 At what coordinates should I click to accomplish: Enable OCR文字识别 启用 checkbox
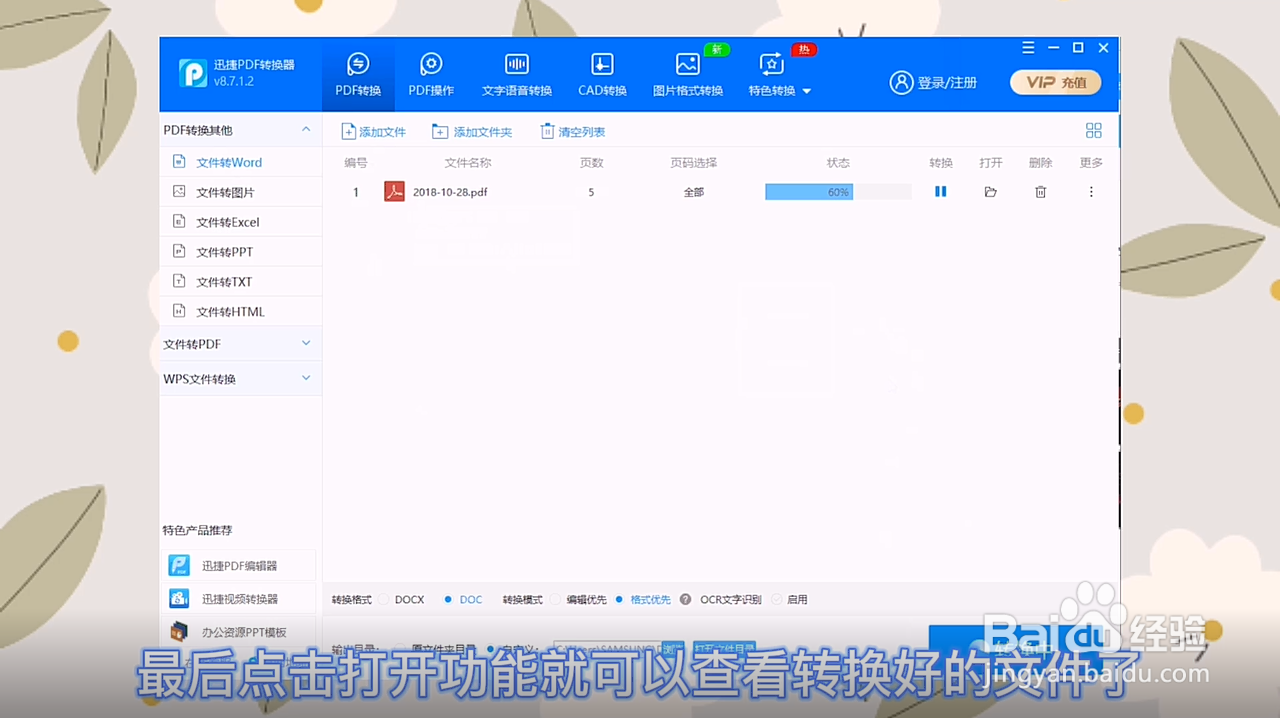[777, 600]
